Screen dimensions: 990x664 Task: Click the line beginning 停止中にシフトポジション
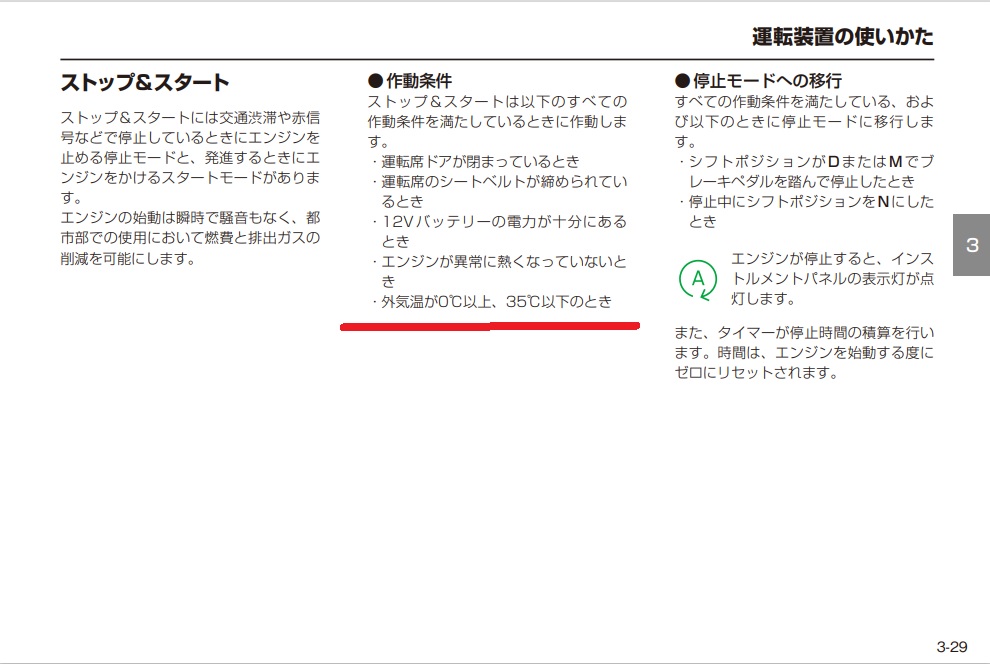point(810,201)
